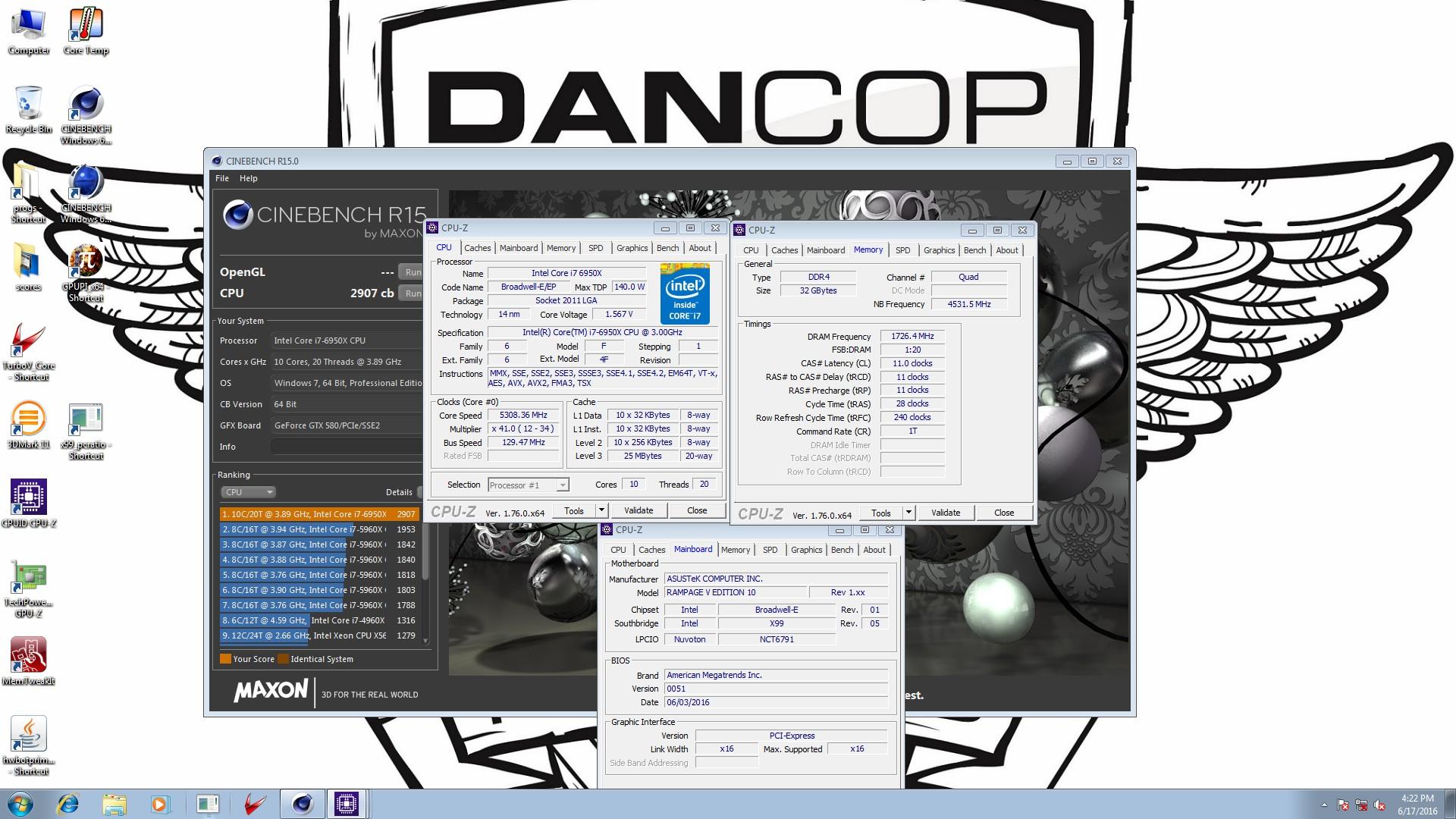Click Tools in the CPU-Z CPU window
The height and width of the screenshot is (819, 1456).
(574, 511)
